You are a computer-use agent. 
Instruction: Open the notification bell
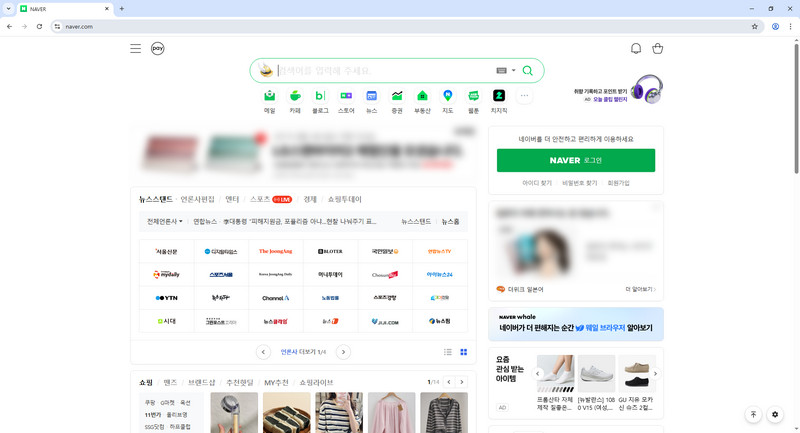[x=636, y=48]
